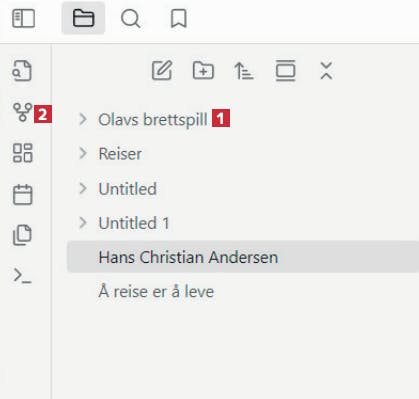Toggle the left sidebar collapse icon

[23, 18]
